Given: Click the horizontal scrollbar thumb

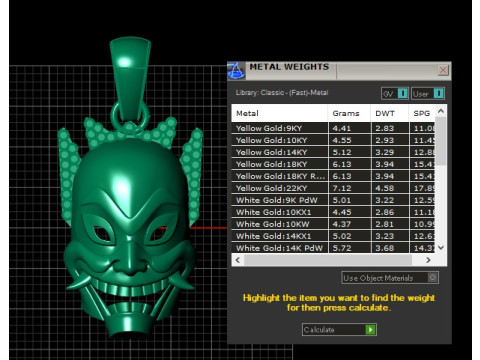Looking at the screenshot, I should pyautogui.click(x=328, y=260).
